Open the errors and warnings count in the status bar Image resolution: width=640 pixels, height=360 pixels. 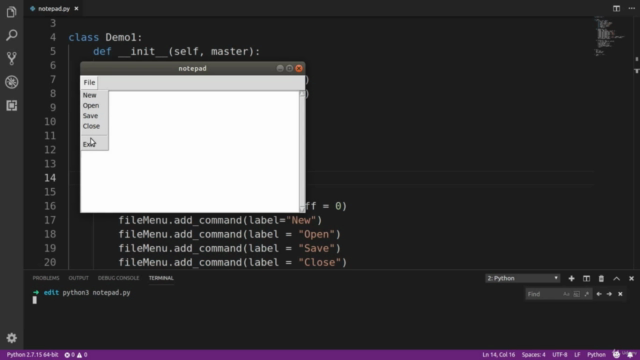point(76,355)
